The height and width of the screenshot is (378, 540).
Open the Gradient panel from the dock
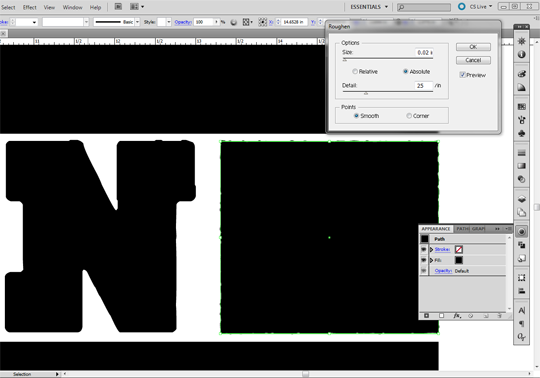click(521, 166)
